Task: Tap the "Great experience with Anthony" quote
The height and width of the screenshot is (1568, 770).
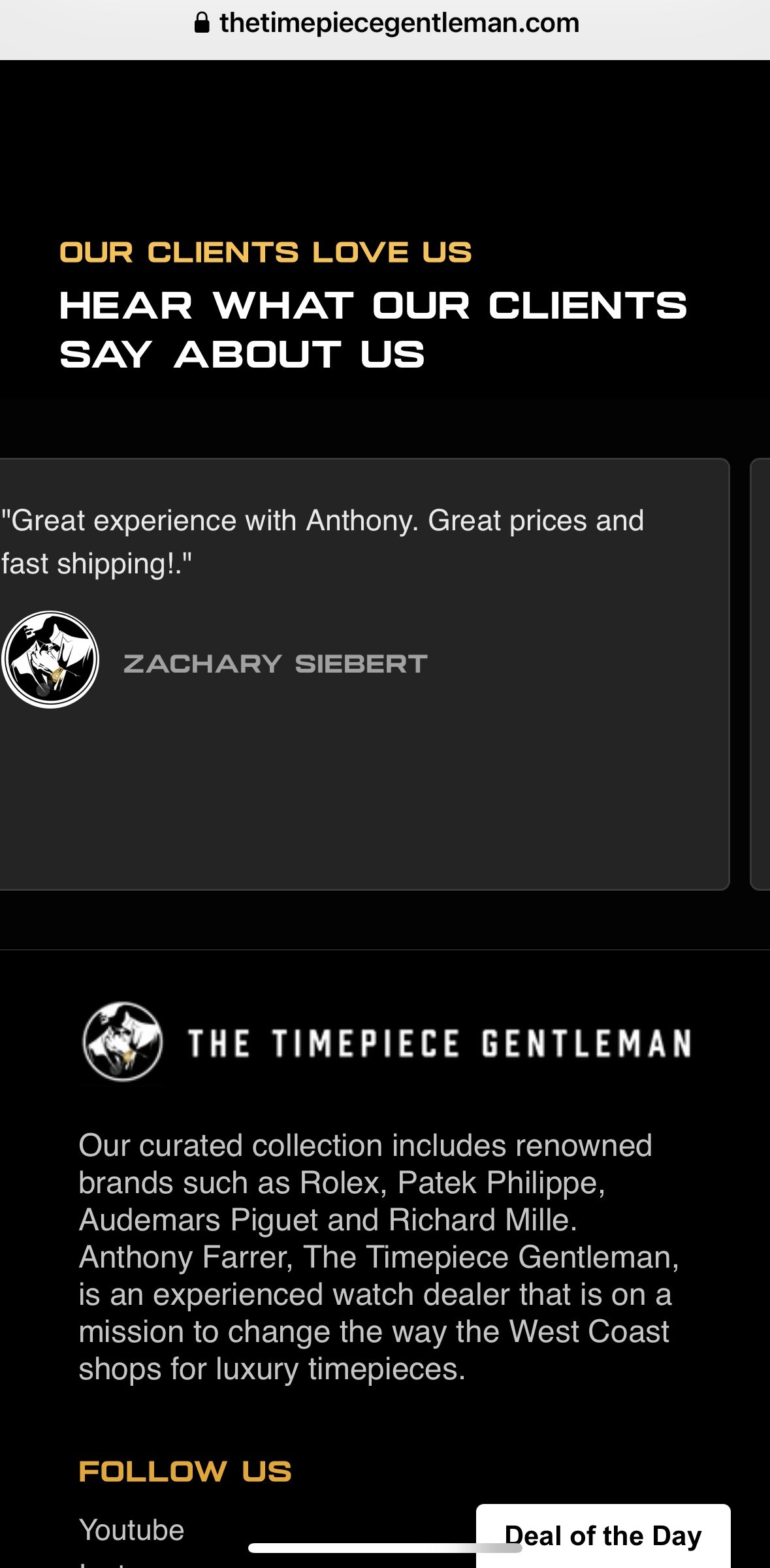Action: click(x=322, y=542)
